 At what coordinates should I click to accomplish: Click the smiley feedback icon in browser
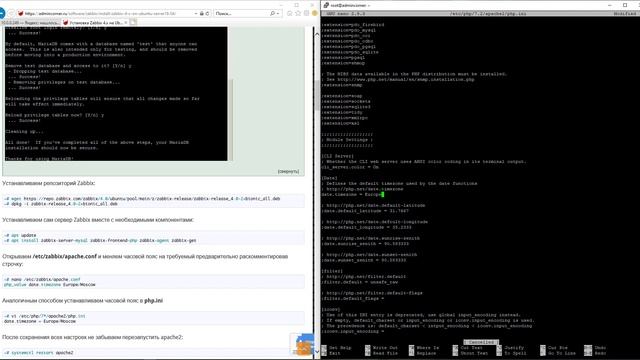(315, 13)
